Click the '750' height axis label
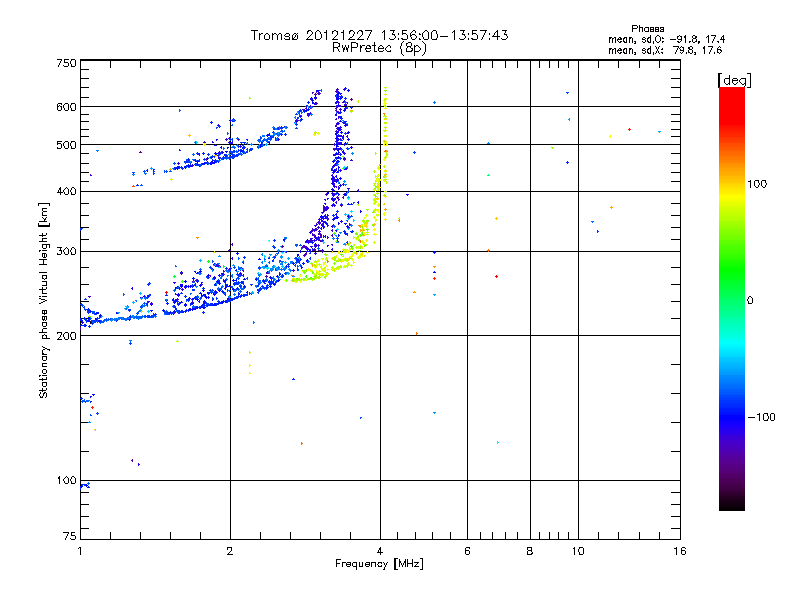This screenshot has width=800, height=600. [x=66, y=63]
